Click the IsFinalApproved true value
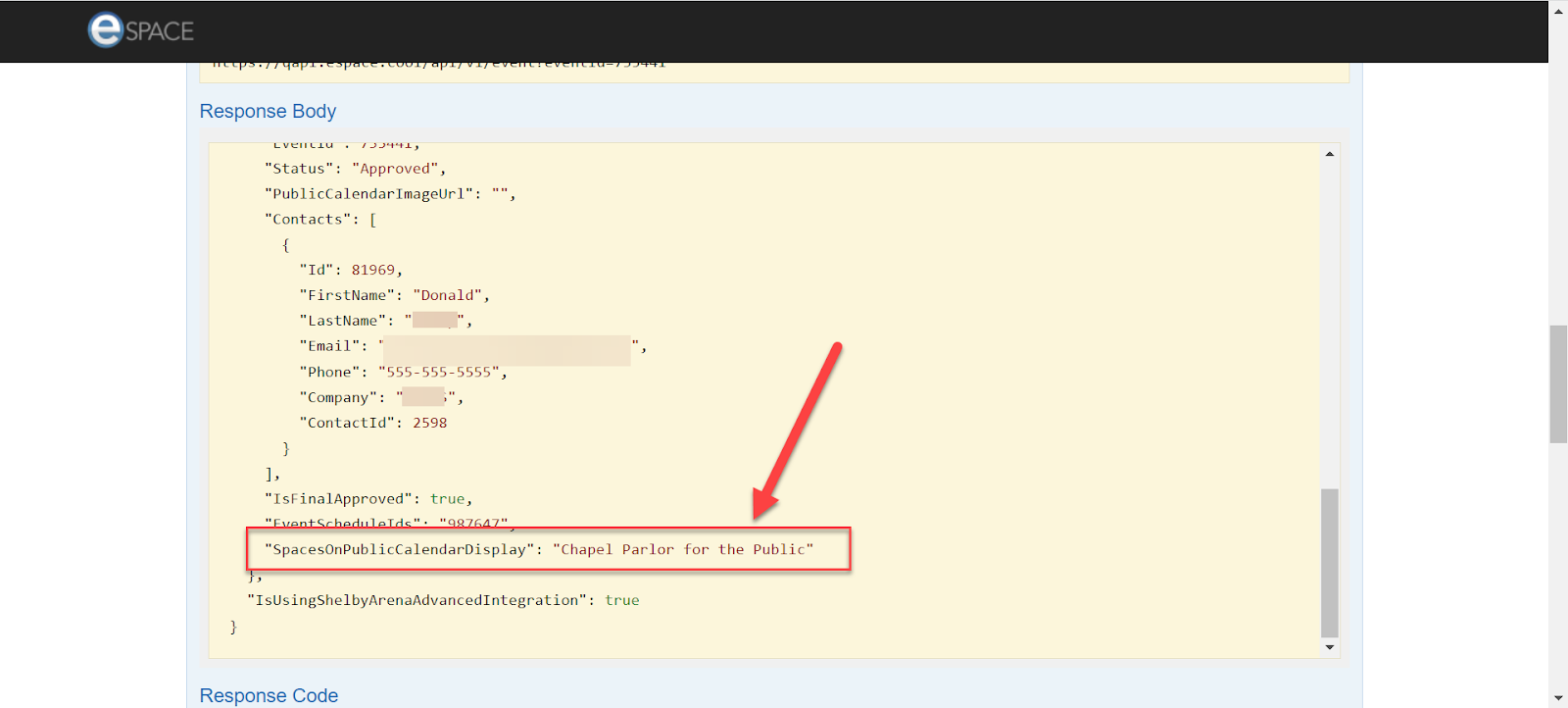The height and width of the screenshot is (708, 1568). 447,499
